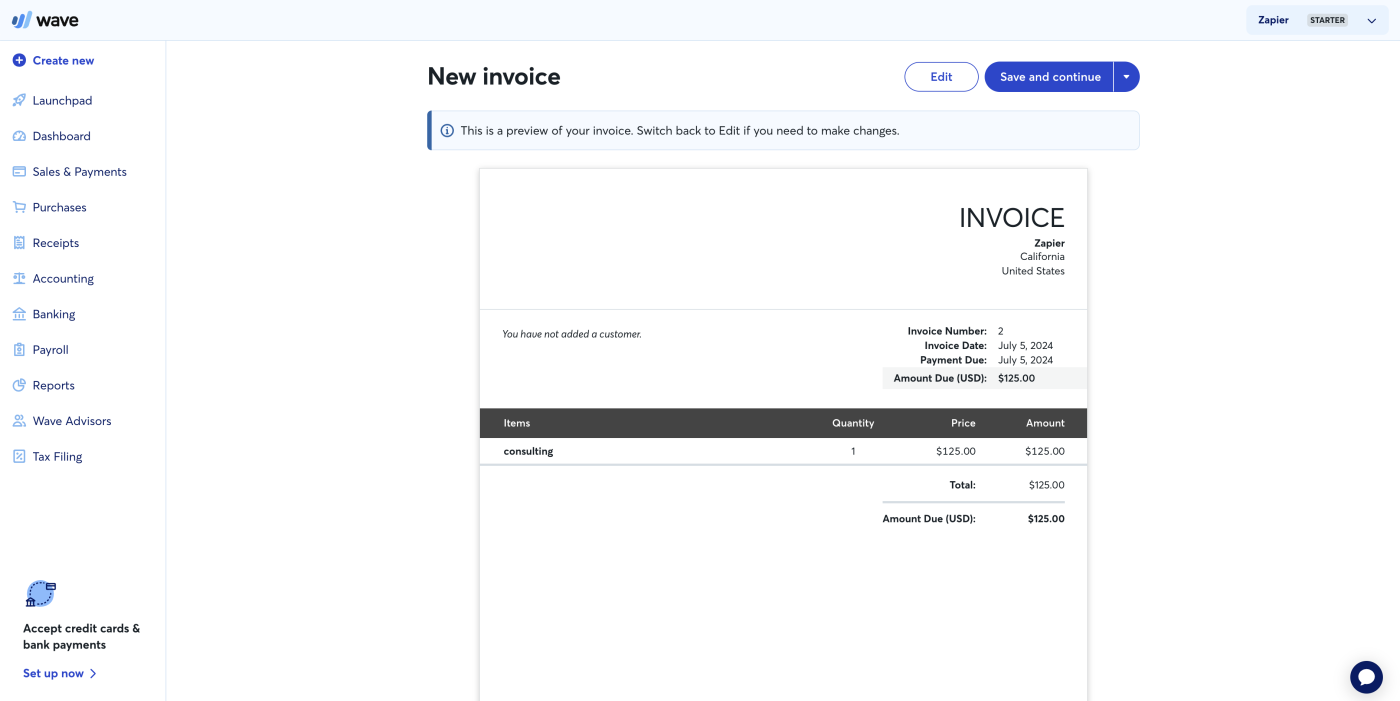
Task: Open Reports section
Action: 53,385
